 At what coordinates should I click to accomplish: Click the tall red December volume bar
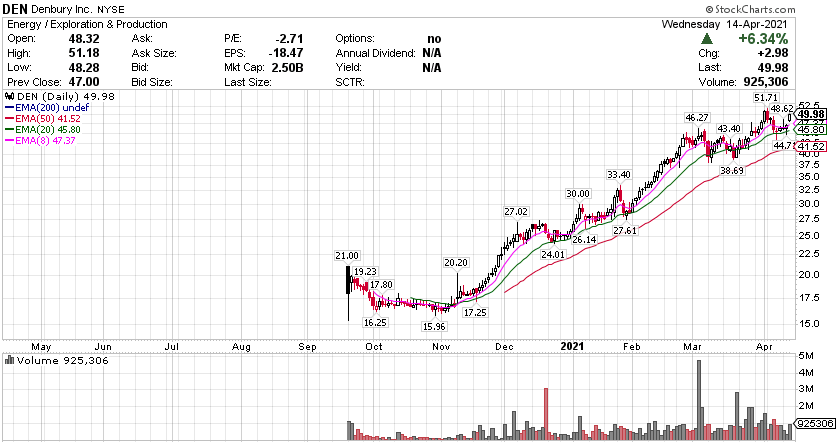click(x=546, y=414)
